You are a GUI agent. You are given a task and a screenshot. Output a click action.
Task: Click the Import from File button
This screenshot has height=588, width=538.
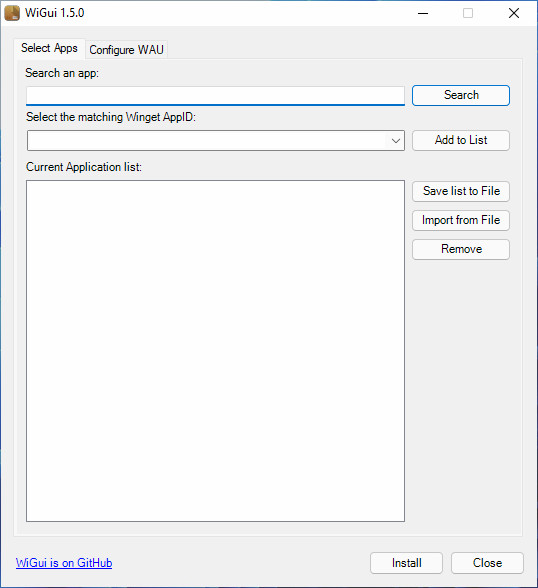pyautogui.click(x=461, y=220)
